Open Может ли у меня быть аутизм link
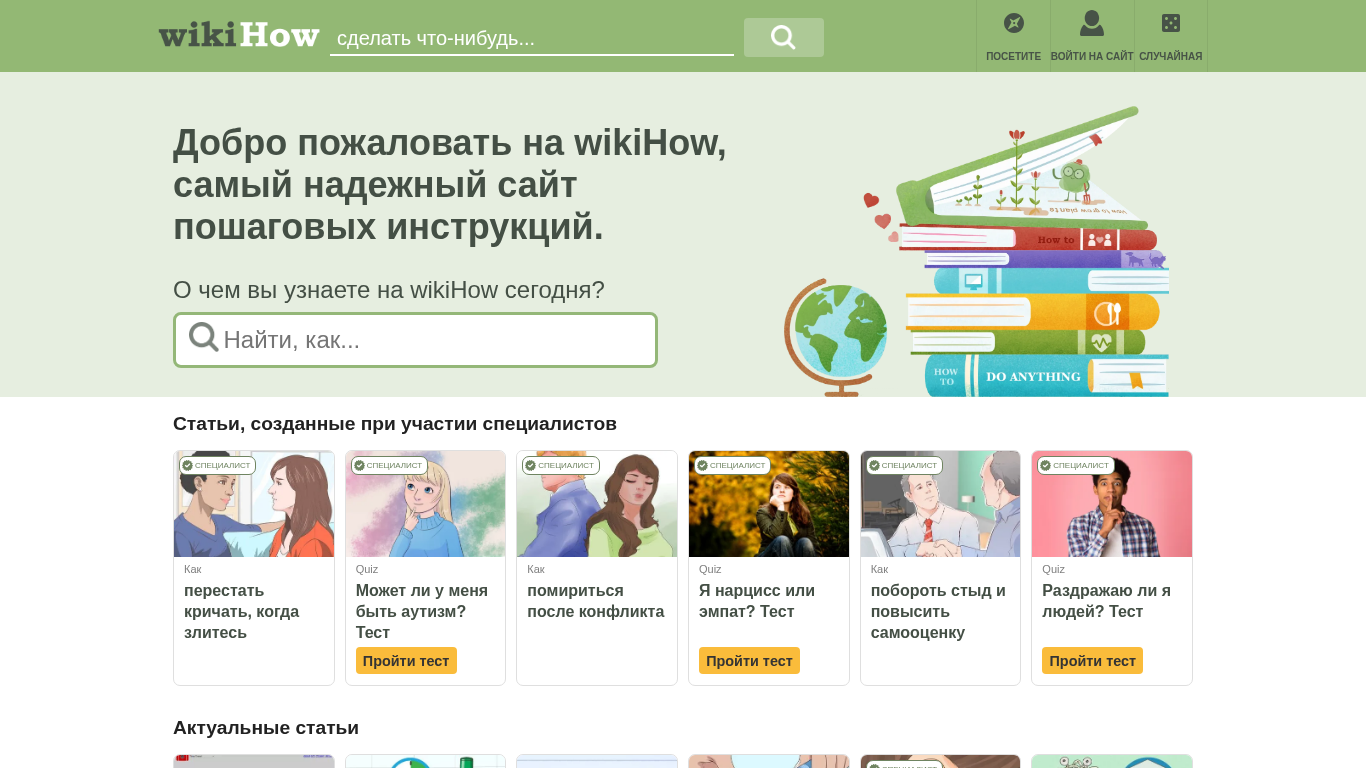Viewport: 1366px width, 768px height. point(422,611)
